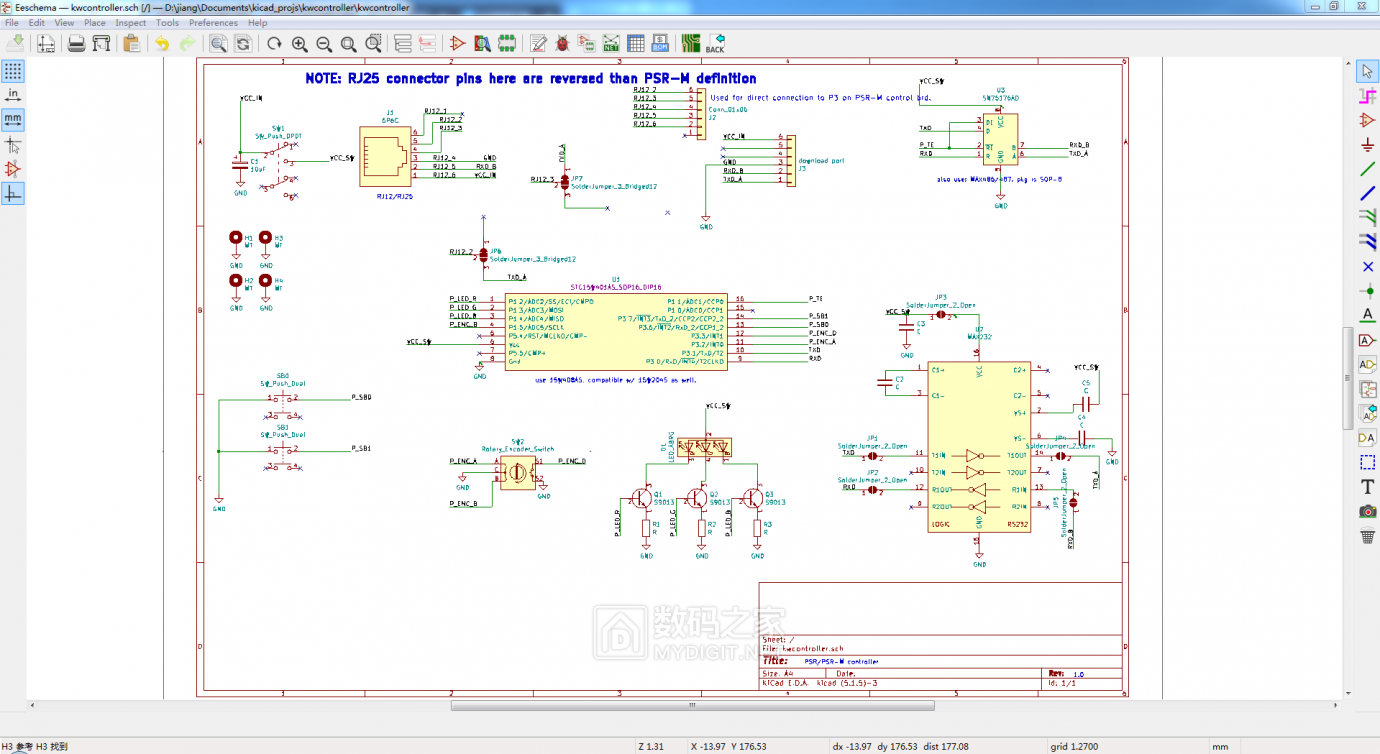This screenshot has height=754, width=1380.
Task: Select the place hierarchical label tool
Action: click(1367, 365)
